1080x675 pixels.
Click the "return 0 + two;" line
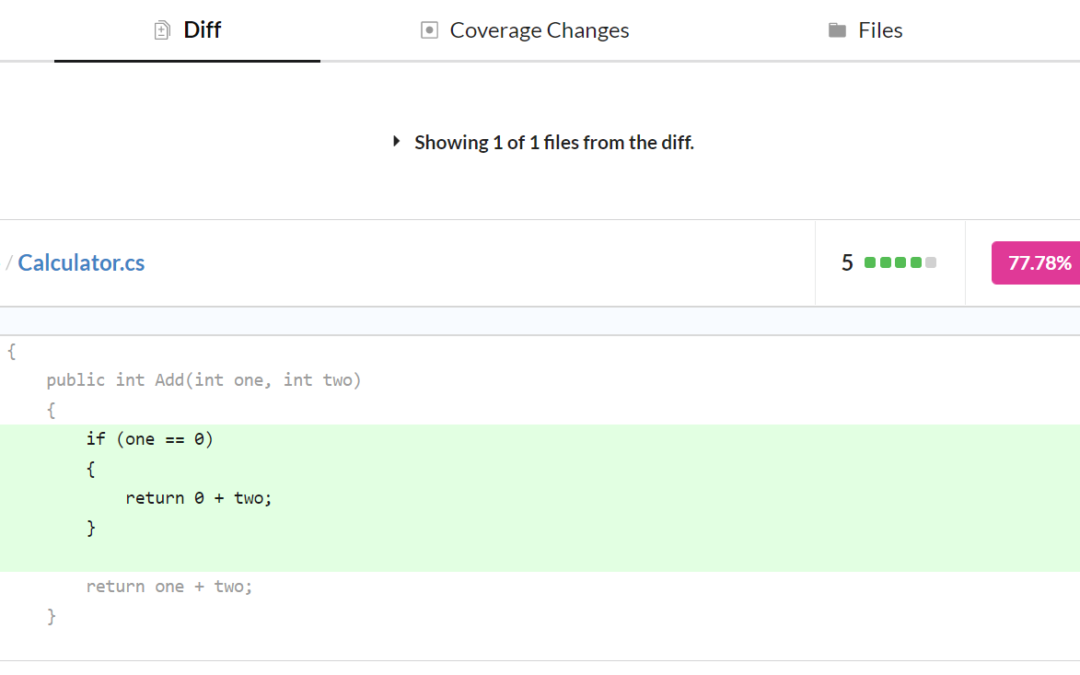[198, 498]
